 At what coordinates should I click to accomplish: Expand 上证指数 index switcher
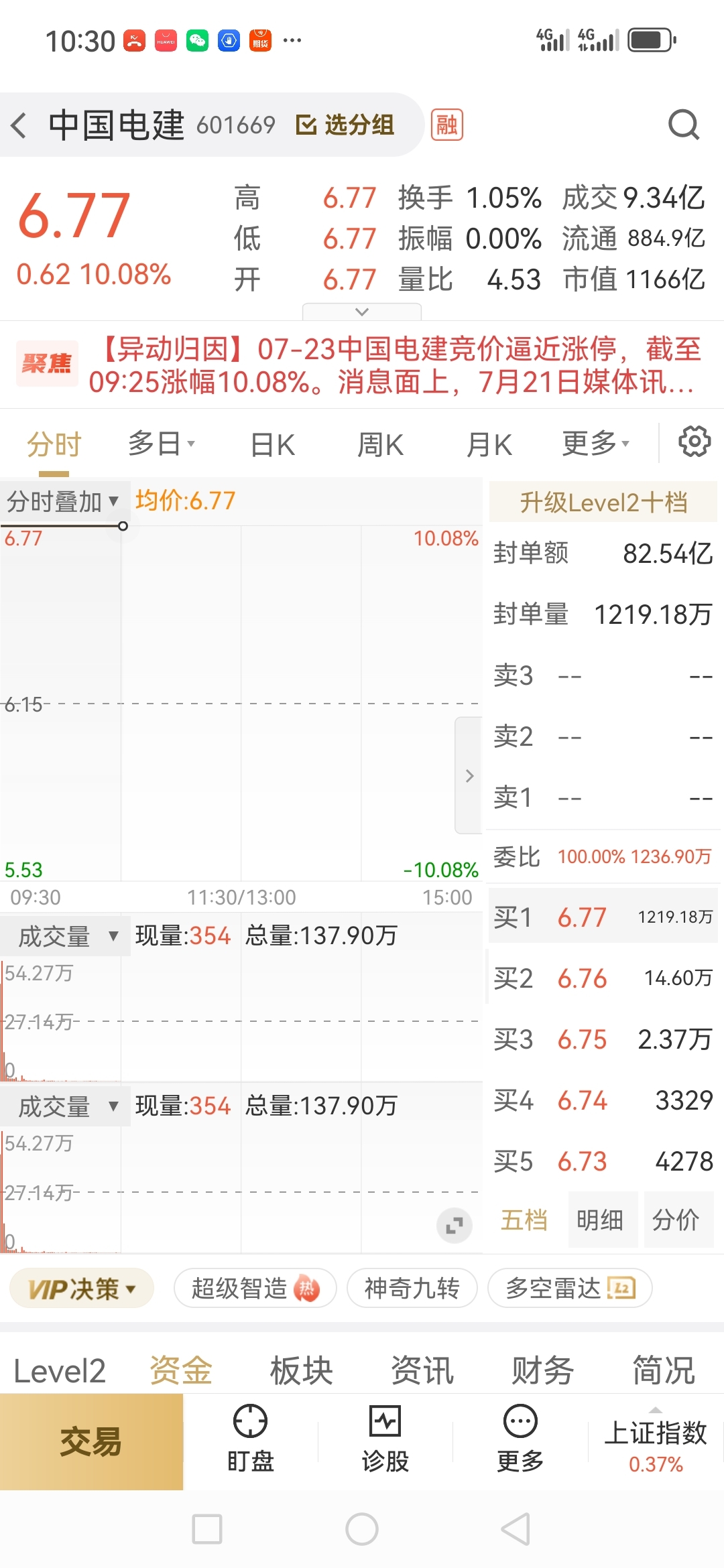coord(656,1442)
